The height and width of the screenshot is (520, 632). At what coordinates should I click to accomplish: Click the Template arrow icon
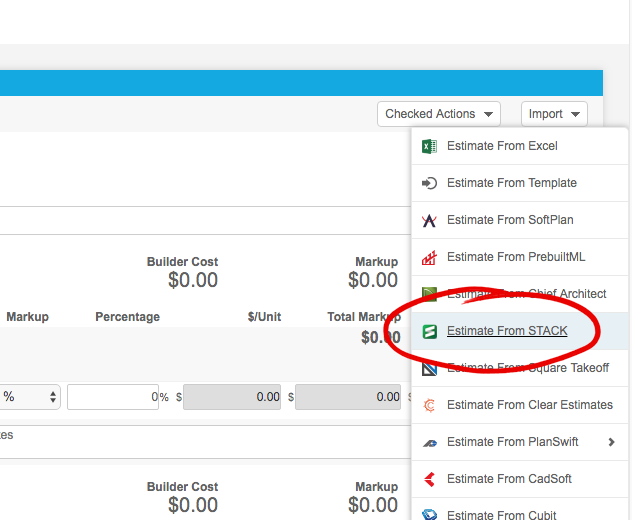click(x=429, y=183)
